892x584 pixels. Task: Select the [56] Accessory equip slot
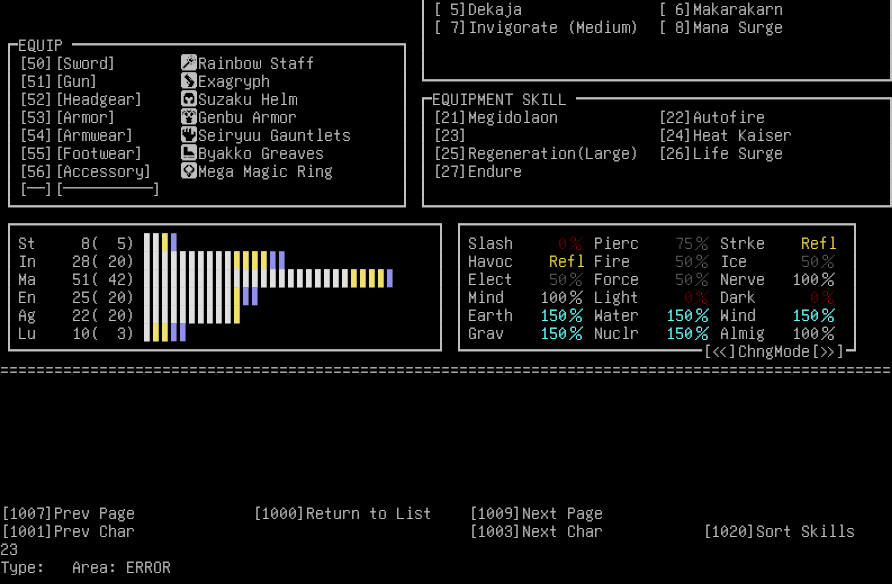85,172
